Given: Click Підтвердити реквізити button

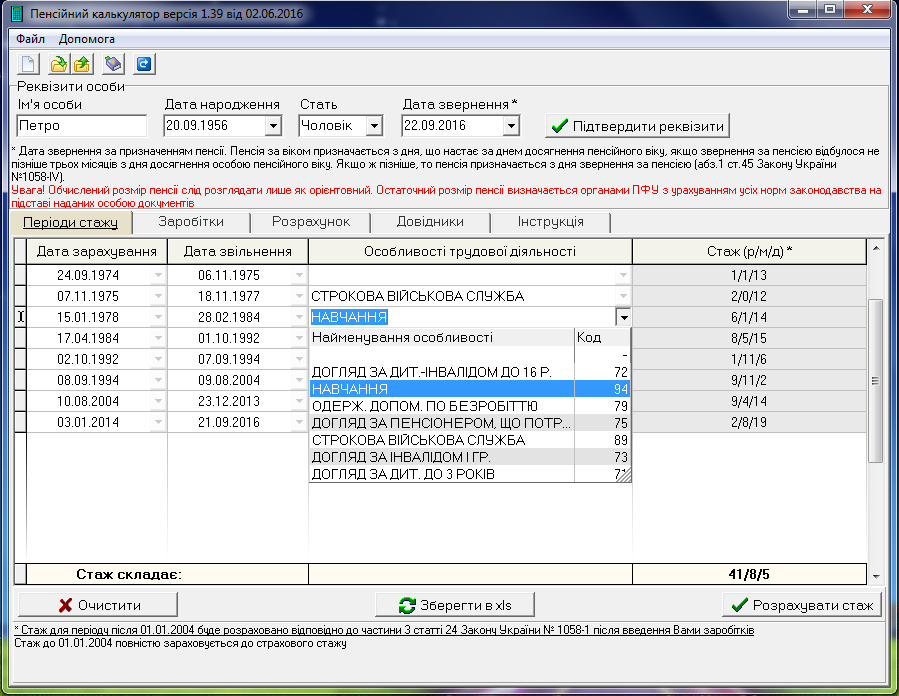Looking at the screenshot, I should pos(637,126).
